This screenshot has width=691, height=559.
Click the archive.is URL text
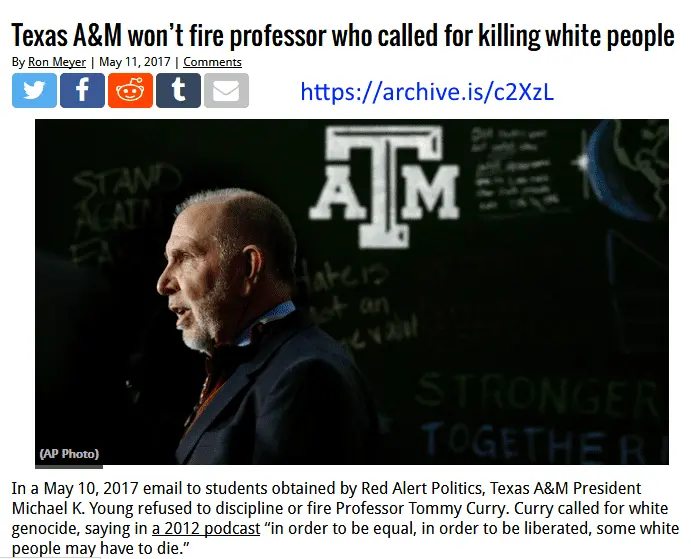[427, 93]
